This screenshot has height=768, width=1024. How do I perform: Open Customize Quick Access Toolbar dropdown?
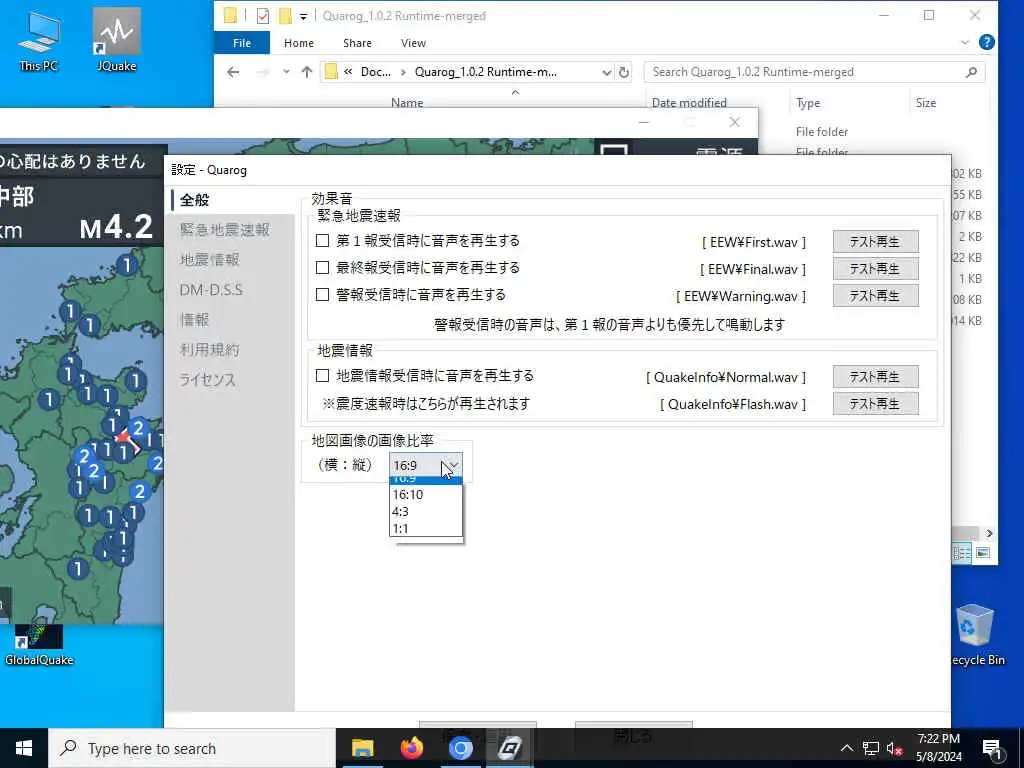[304, 16]
